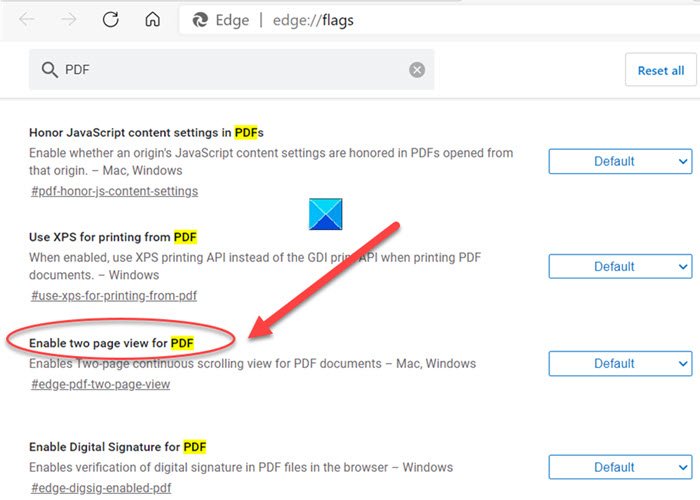Screen dimensions: 700x500
Task: Open #edge-pdf-two-page-view link
Action: [100, 384]
